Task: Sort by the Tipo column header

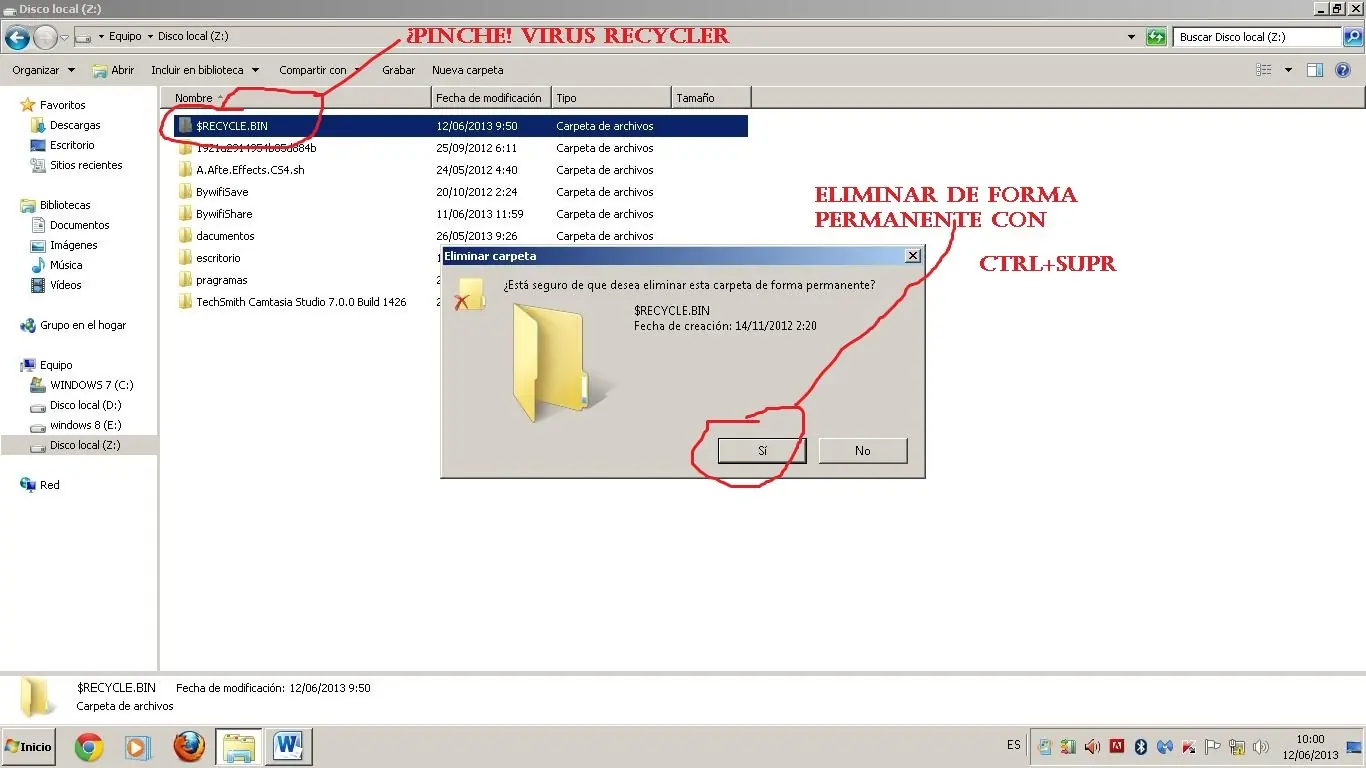Action: pyautogui.click(x=611, y=97)
